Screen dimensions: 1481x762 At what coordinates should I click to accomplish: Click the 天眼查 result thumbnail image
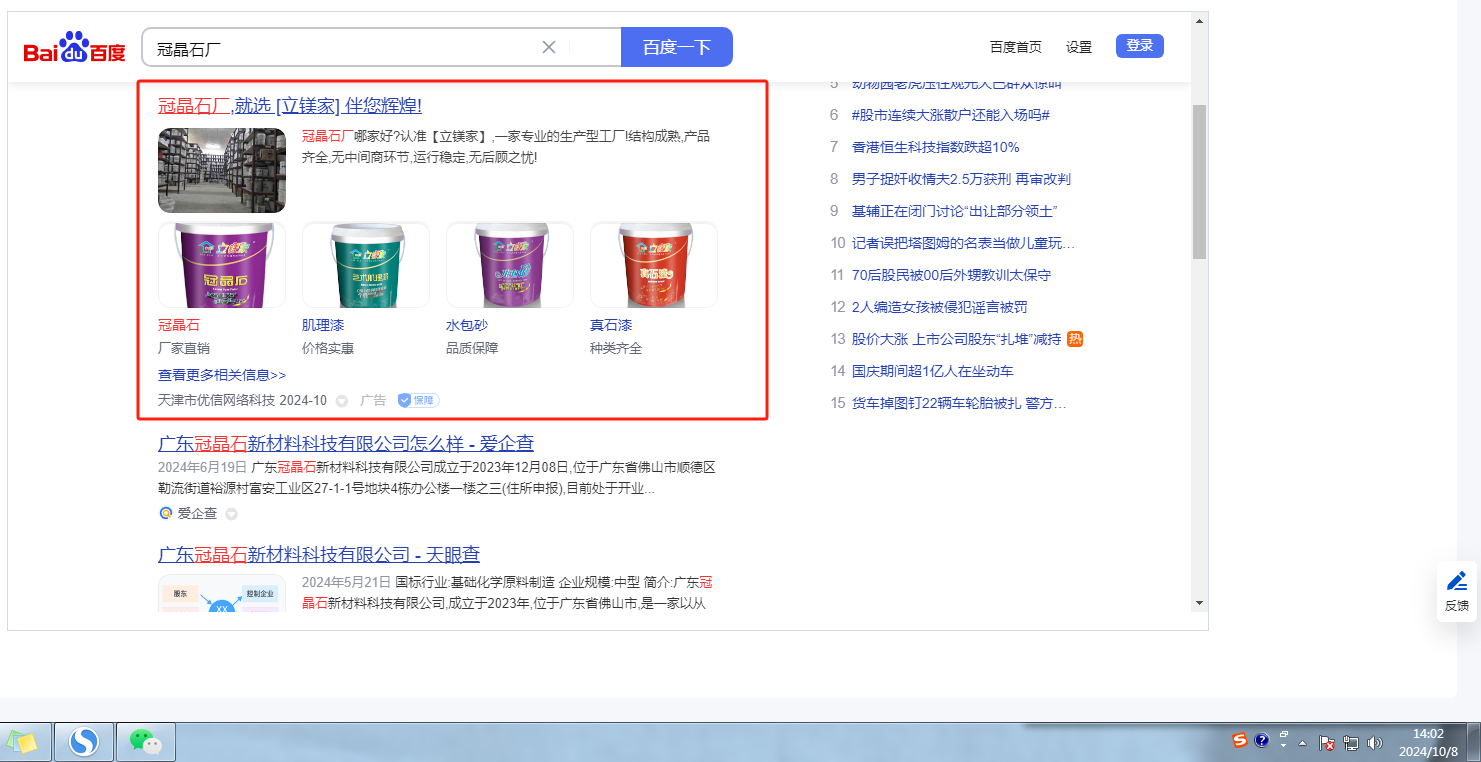(222, 593)
